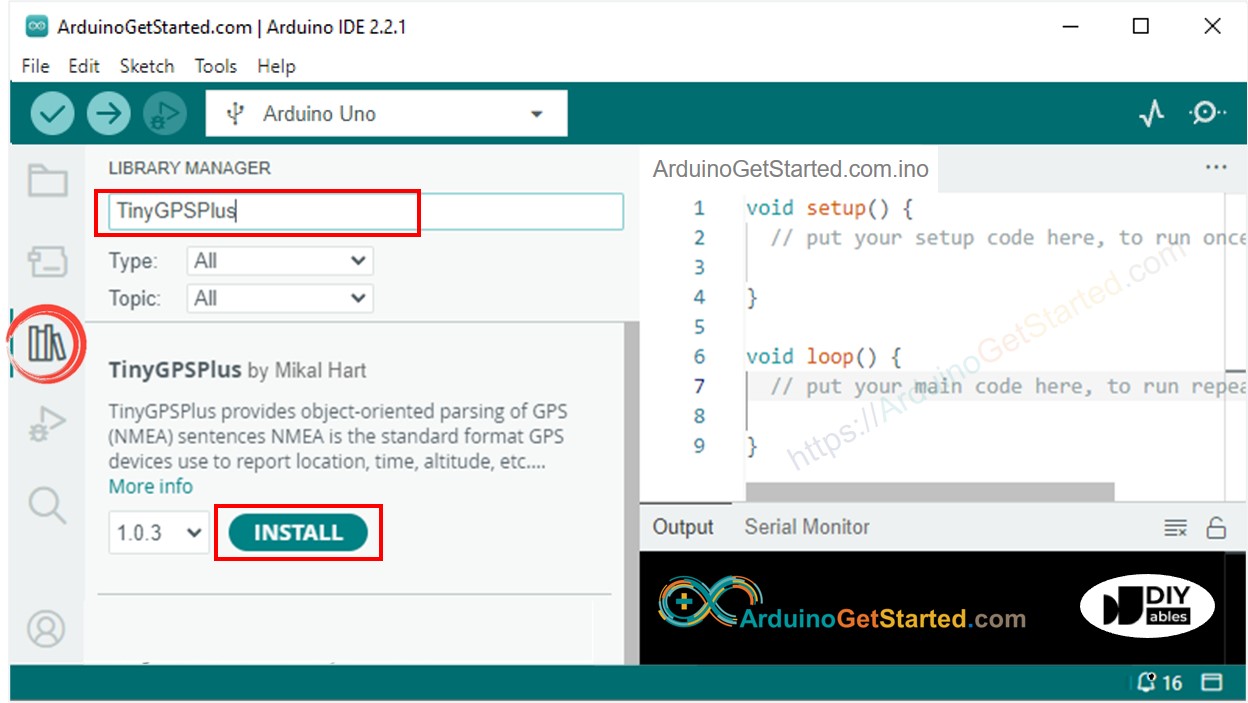Click the Verify sketch checkmark icon

(x=52, y=113)
